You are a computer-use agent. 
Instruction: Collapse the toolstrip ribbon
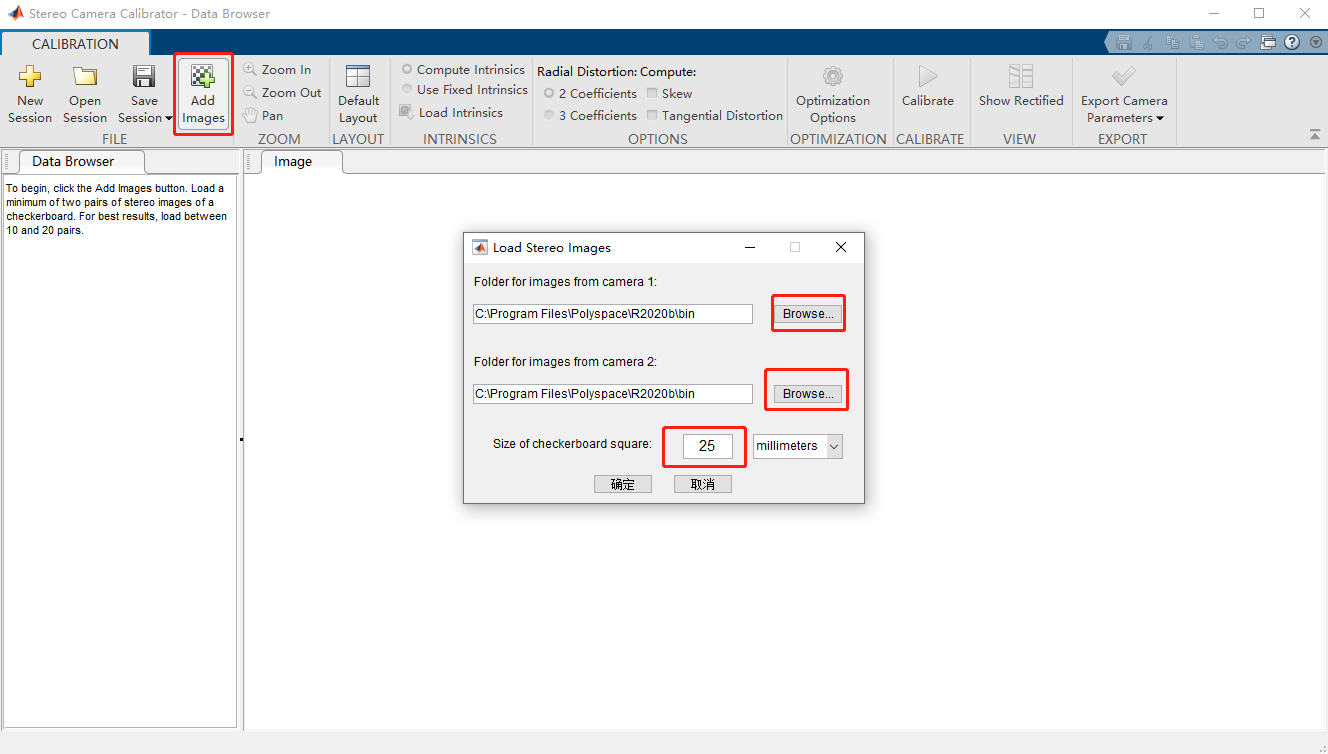tap(1314, 135)
